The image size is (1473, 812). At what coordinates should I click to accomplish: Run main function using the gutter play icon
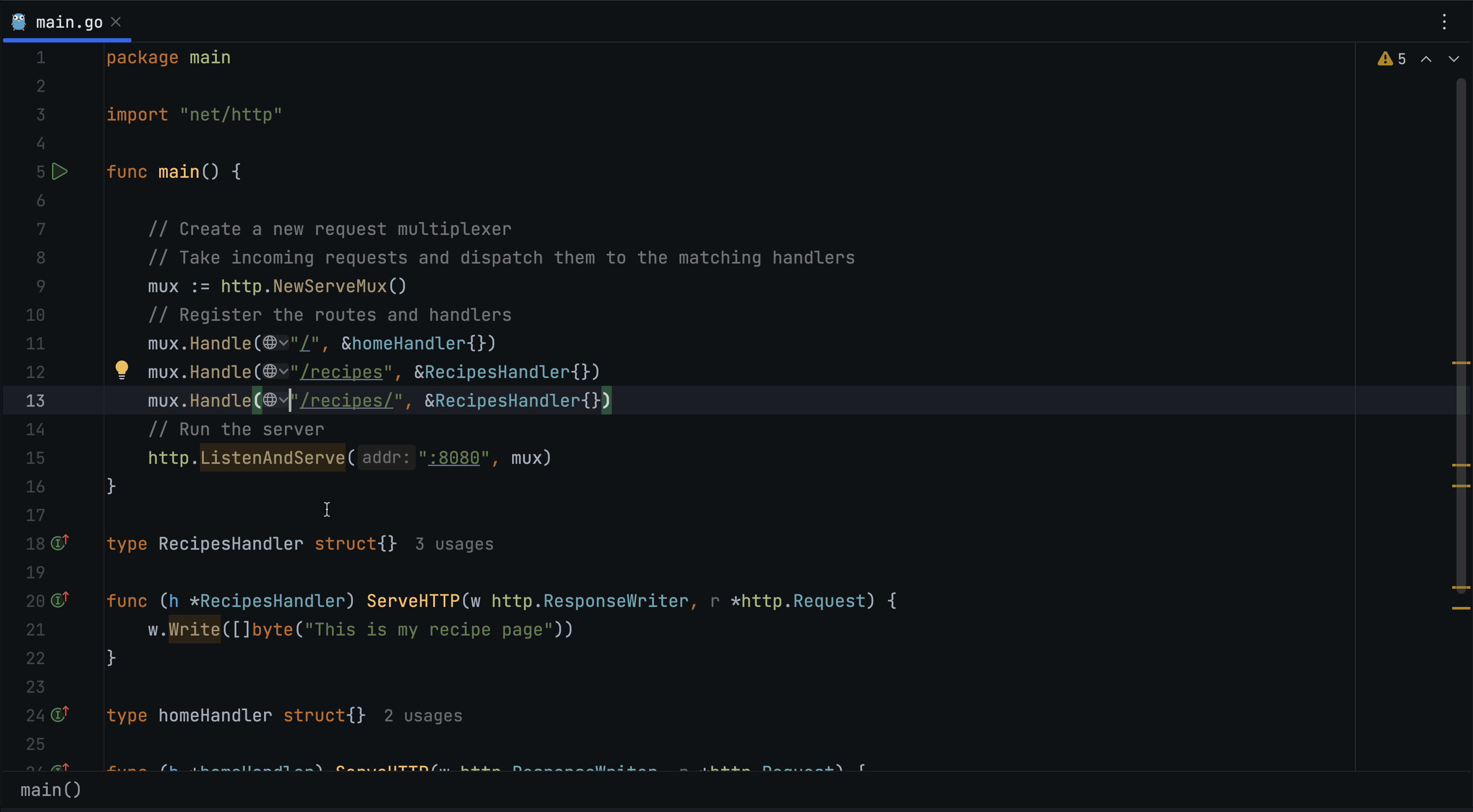(x=59, y=172)
